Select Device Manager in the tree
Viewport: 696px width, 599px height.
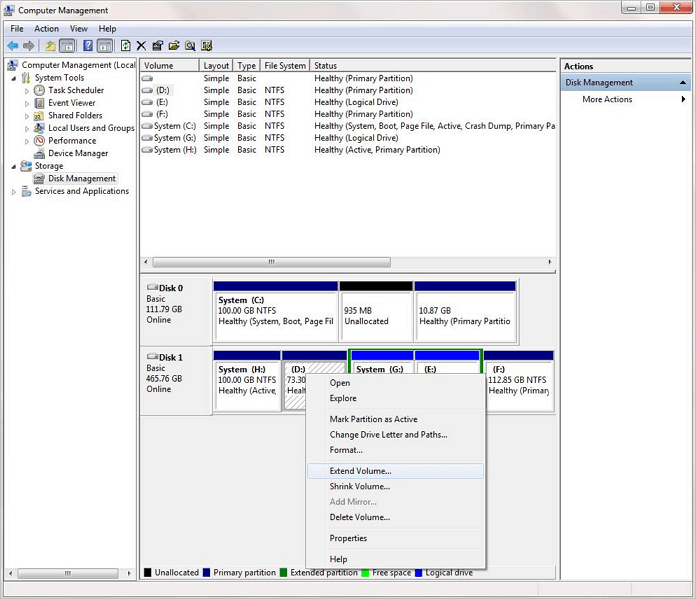(x=78, y=154)
